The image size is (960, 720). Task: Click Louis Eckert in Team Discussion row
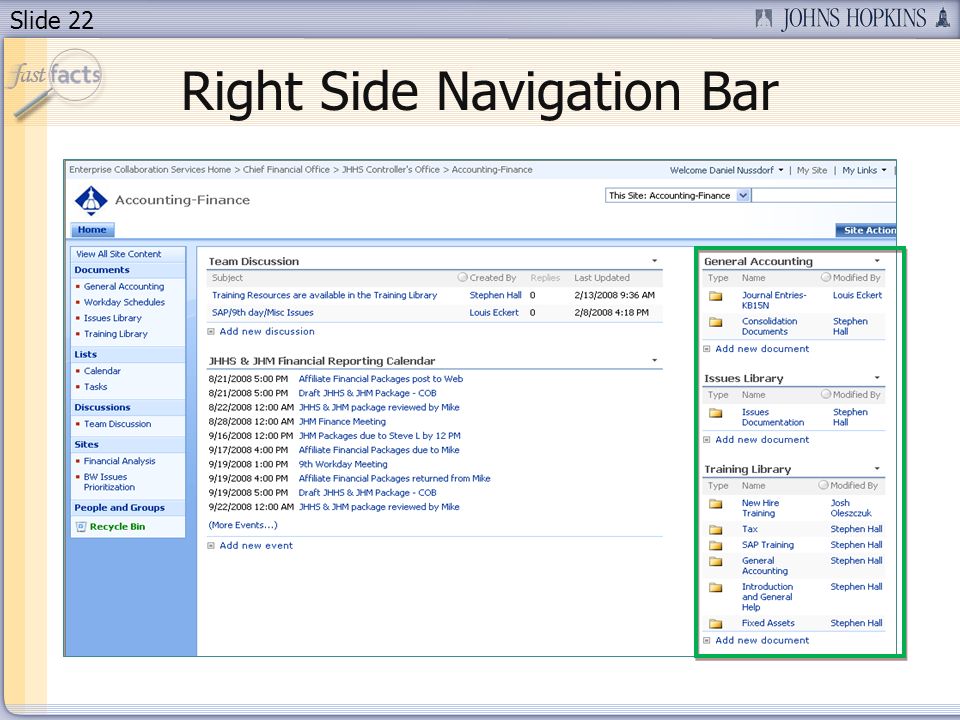click(494, 313)
